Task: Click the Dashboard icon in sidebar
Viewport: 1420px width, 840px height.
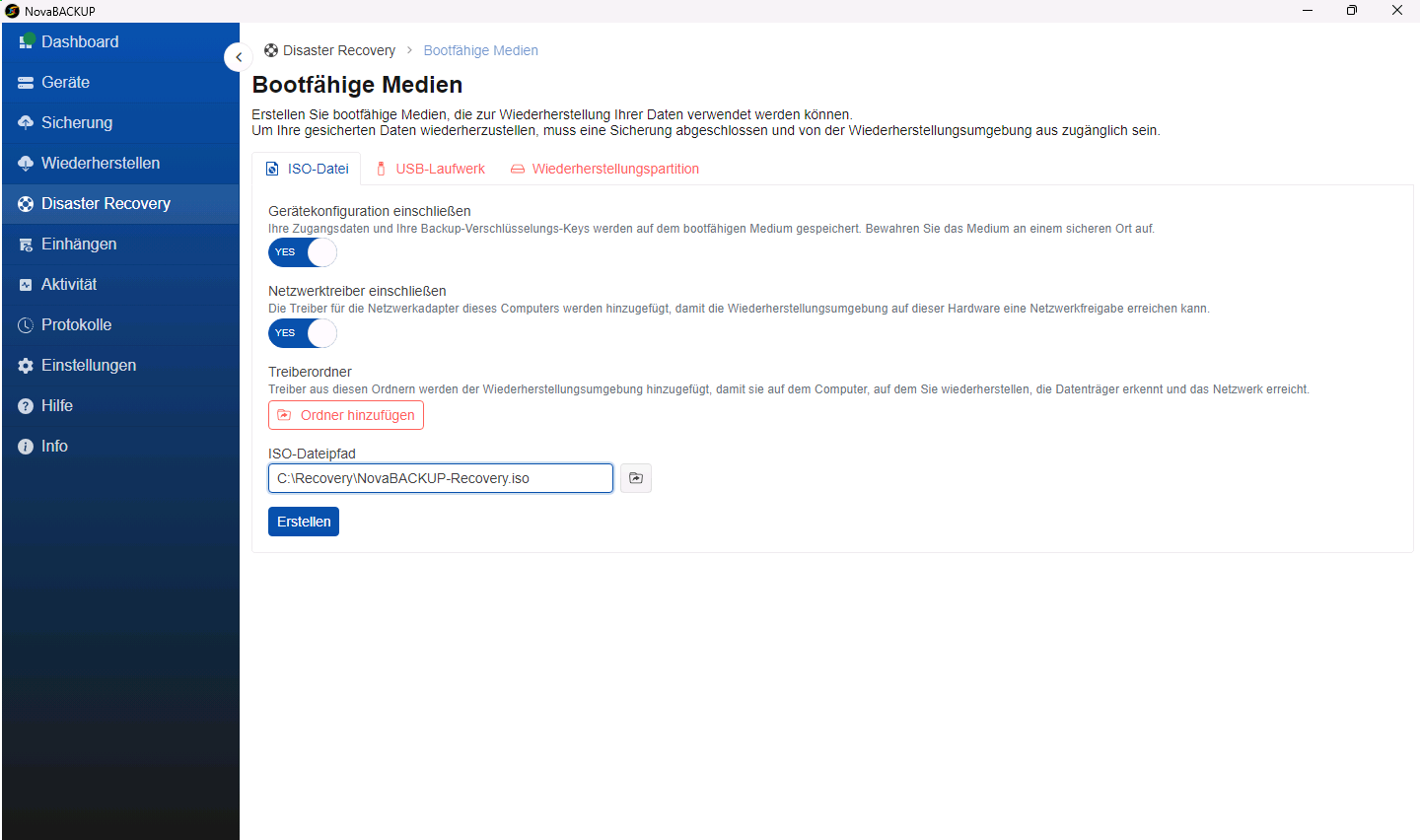Action: point(26,41)
